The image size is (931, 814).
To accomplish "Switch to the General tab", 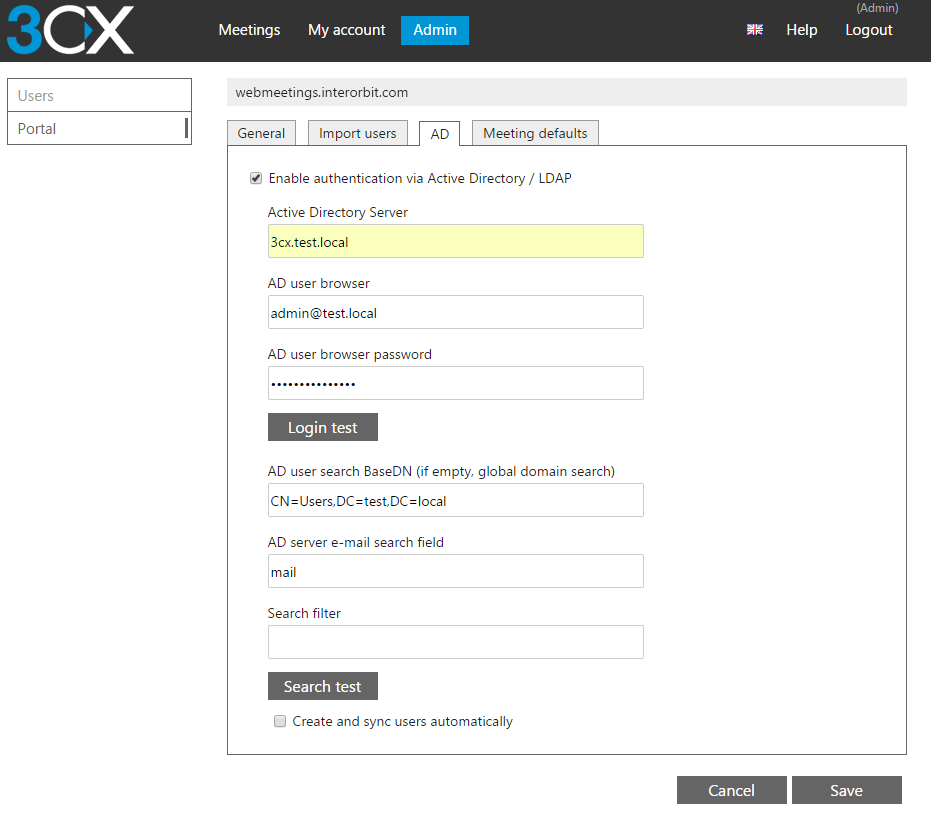I will click(261, 133).
